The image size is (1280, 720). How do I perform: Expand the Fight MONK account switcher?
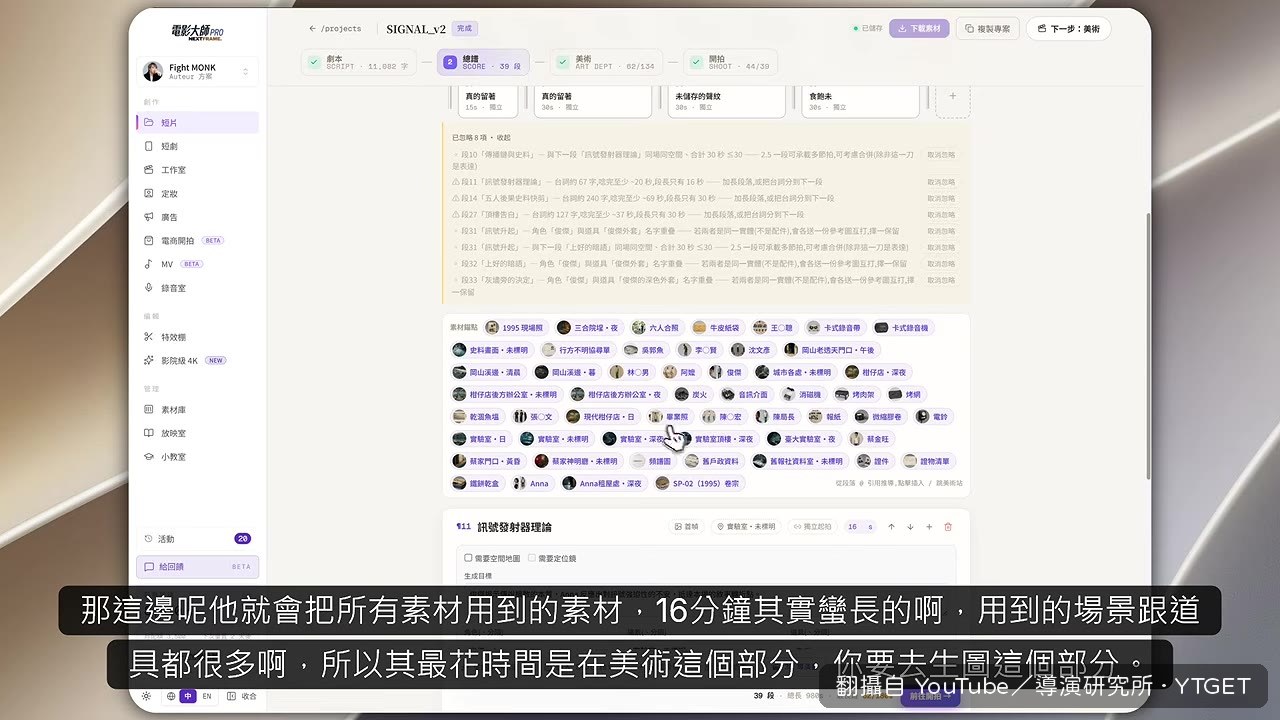197,71
